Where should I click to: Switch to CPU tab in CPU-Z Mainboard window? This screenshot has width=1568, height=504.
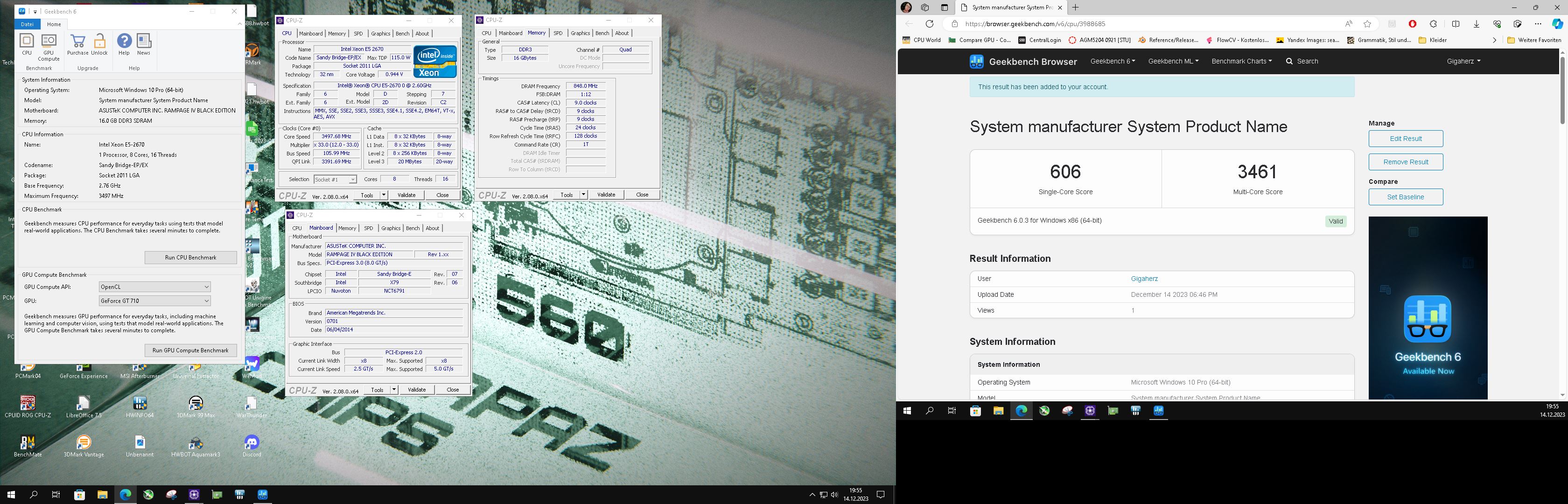click(x=297, y=228)
